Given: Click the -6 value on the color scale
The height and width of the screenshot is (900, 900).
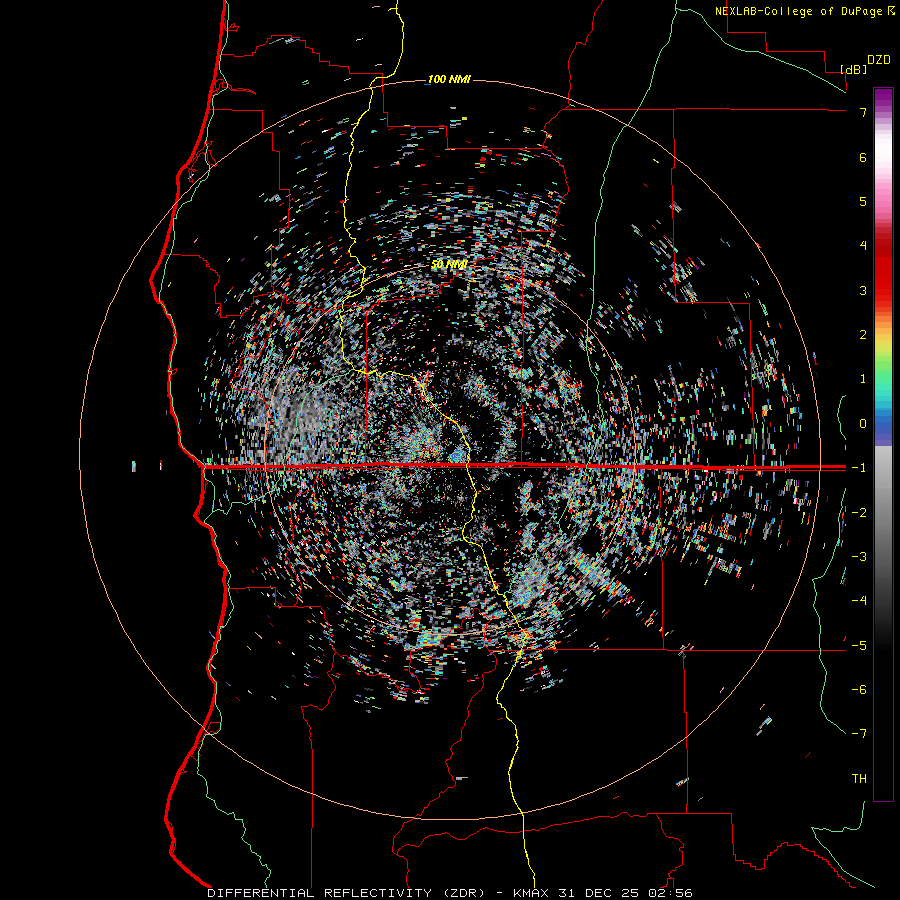Looking at the screenshot, I should [x=859, y=690].
